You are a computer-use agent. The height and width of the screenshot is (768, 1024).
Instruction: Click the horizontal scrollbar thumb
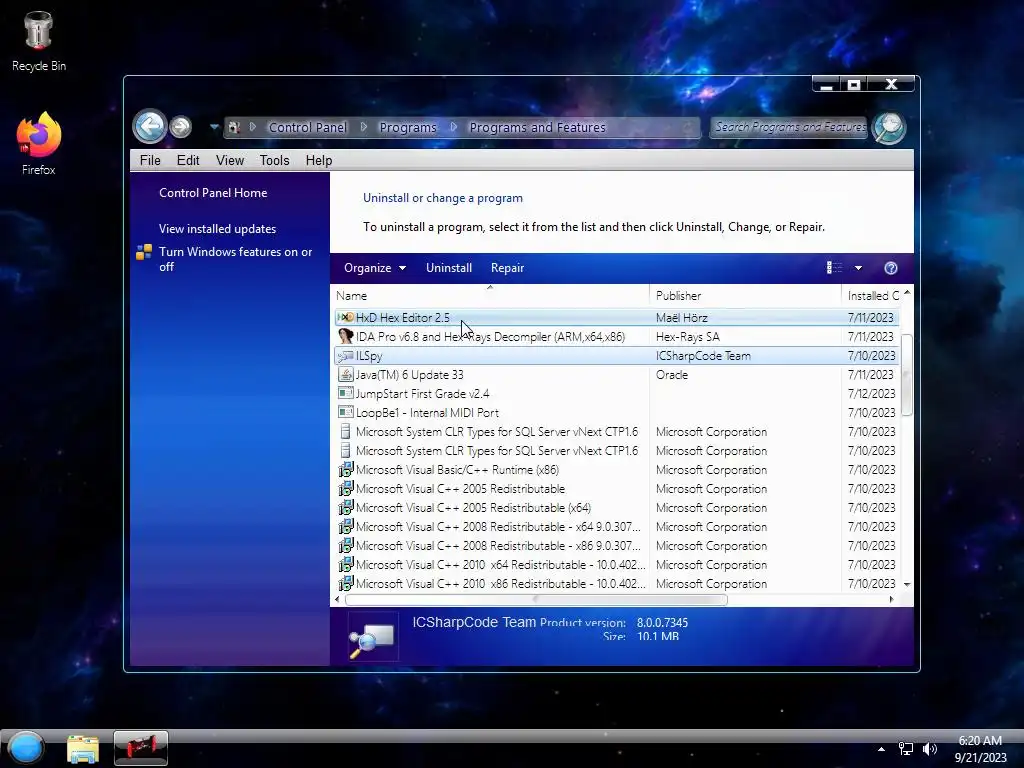coord(536,600)
